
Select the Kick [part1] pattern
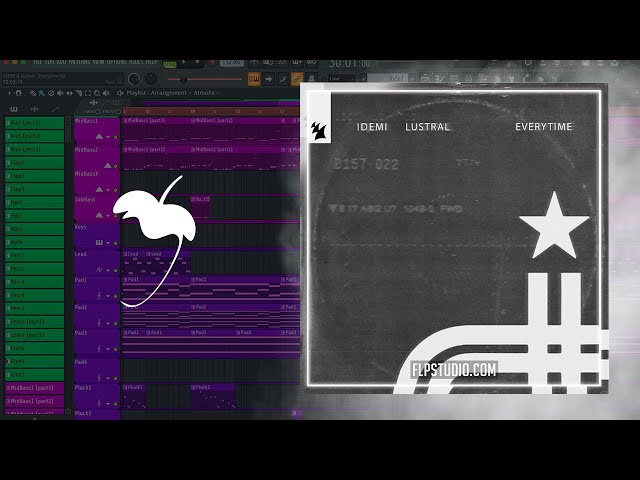(x=34, y=123)
